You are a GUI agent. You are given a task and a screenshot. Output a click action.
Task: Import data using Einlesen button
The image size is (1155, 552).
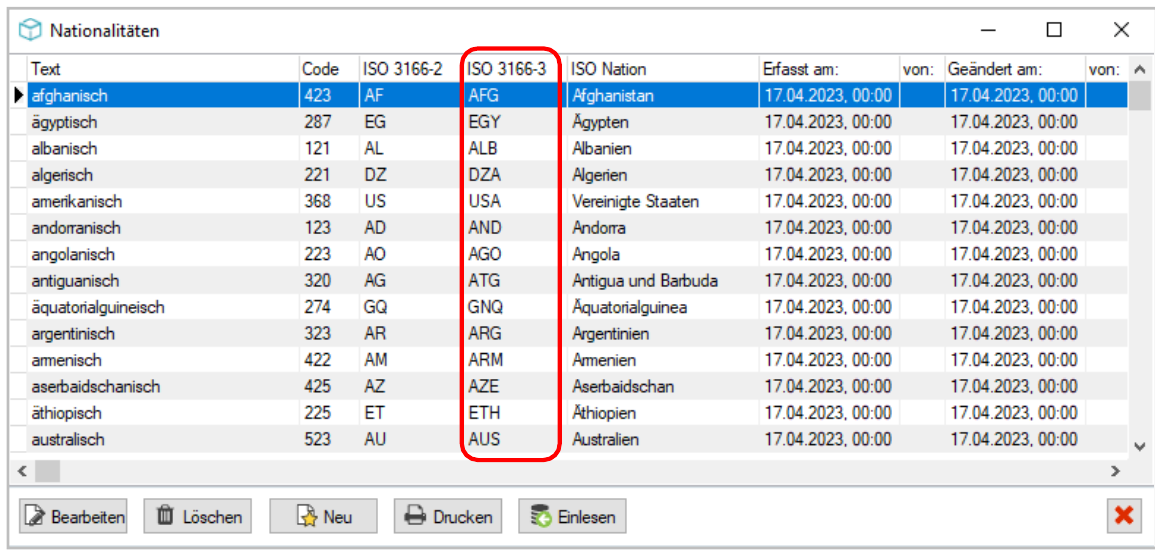tap(572, 517)
